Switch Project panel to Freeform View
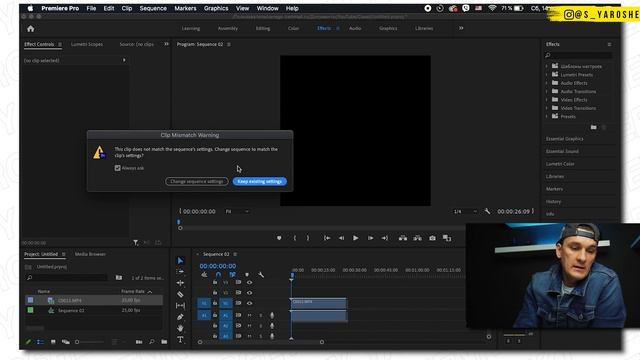640x360 pixels. pos(65,342)
